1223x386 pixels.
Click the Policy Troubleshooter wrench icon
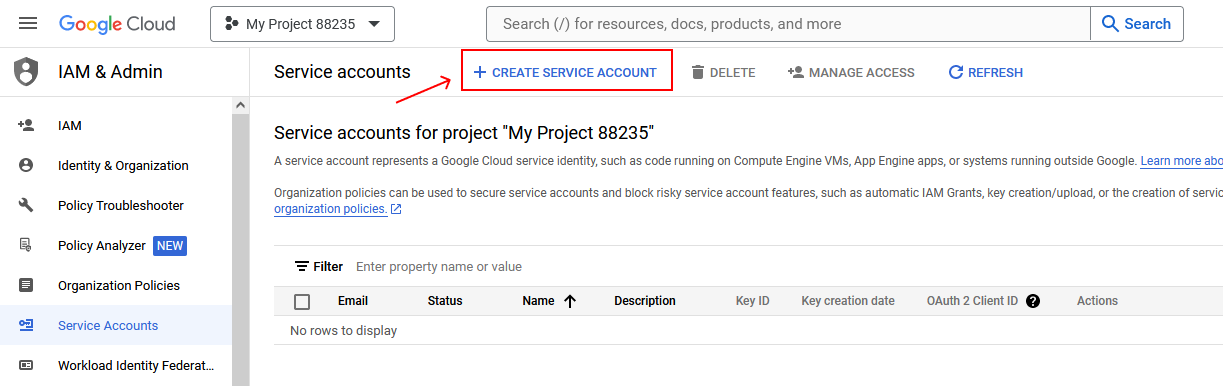[26, 206]
